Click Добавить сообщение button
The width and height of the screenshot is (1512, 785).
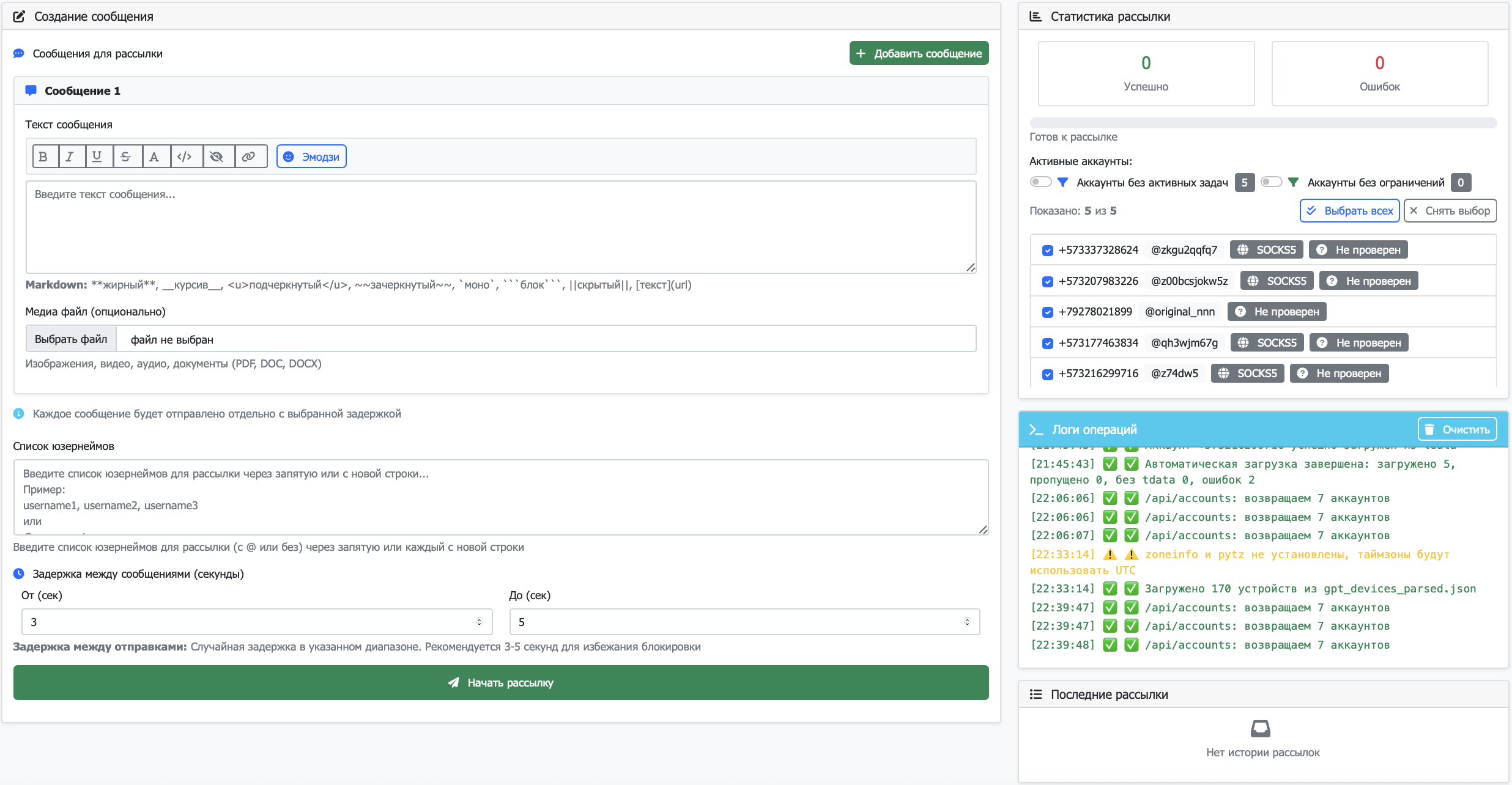pyautogui.click(x=919, y=53)
